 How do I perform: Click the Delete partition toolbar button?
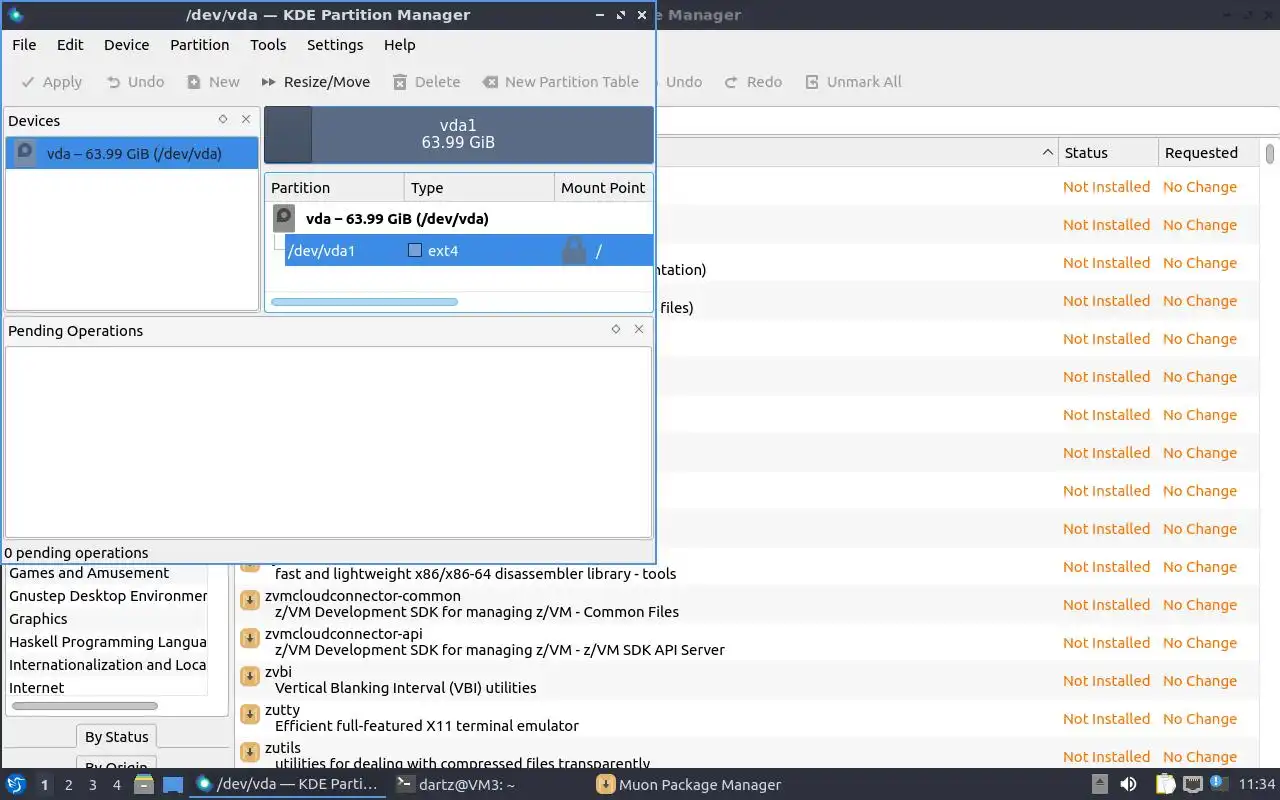coord(427,82)
